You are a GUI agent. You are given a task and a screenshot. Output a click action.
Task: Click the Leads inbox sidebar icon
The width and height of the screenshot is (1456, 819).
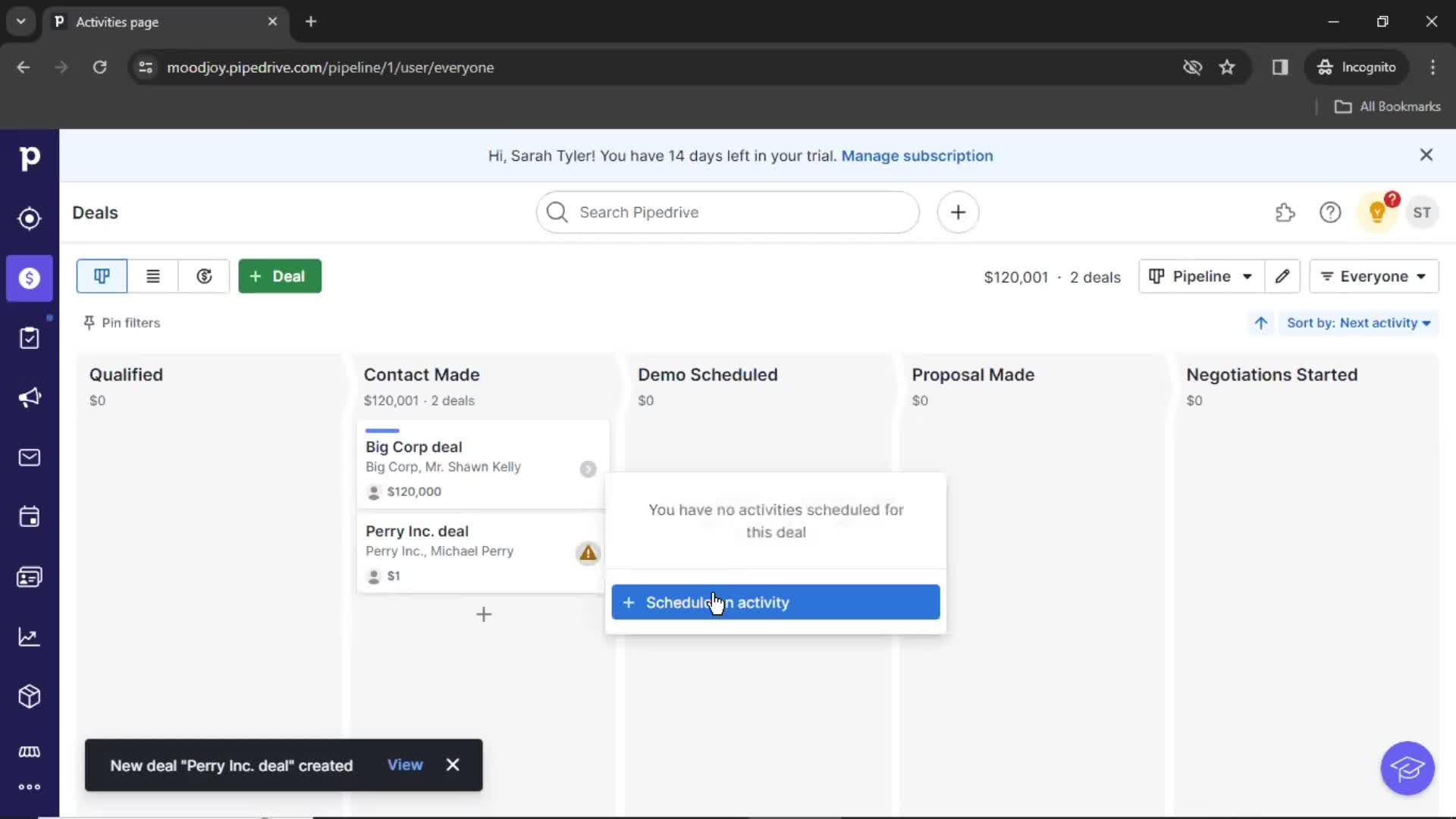coord(29,218)
